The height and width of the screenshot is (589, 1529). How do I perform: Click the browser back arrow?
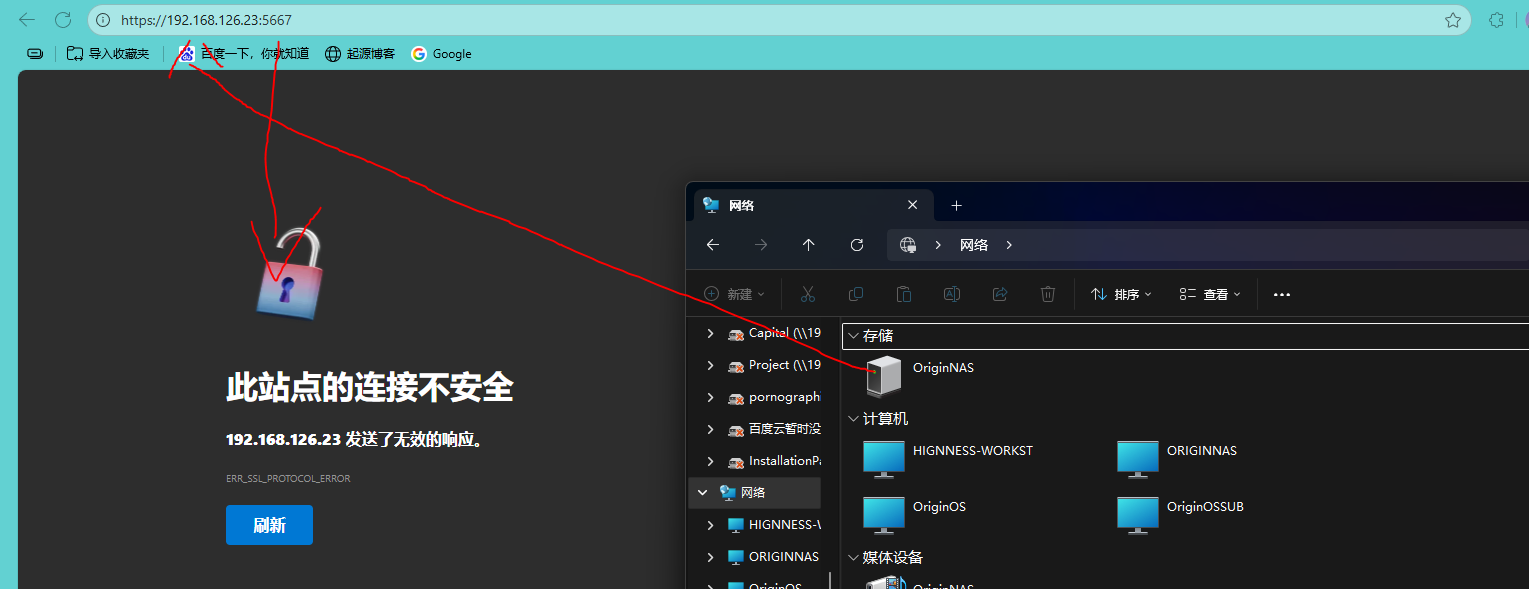click(x=26, y=19)
